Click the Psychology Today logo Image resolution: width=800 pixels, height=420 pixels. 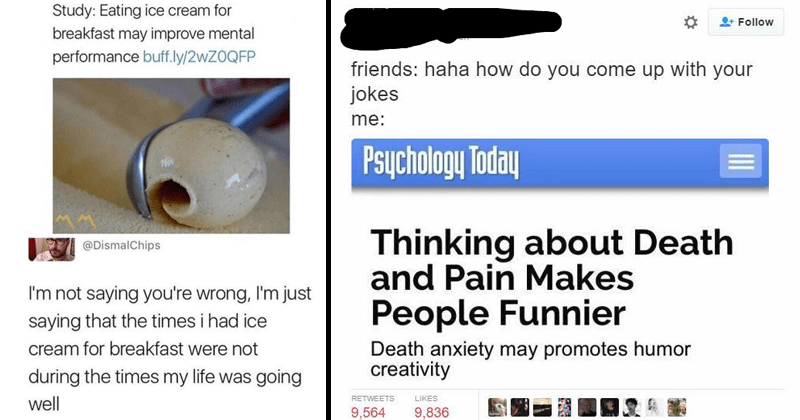[x=441, y=162]
